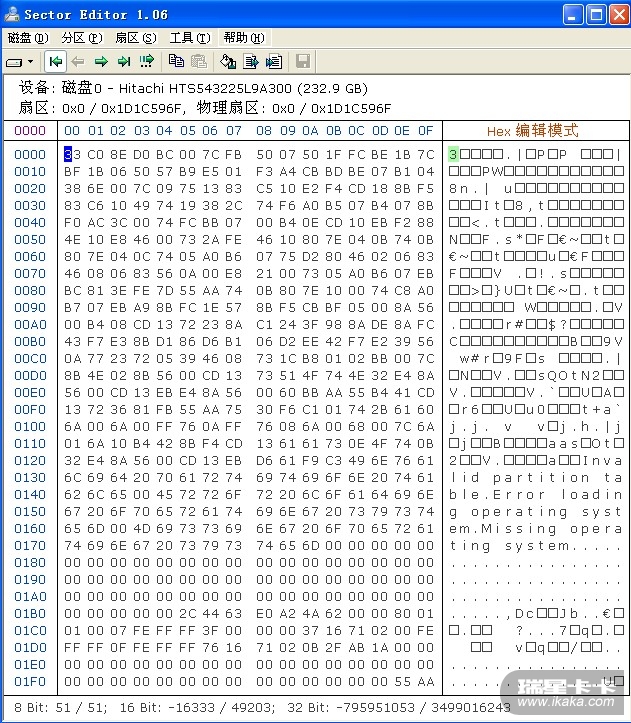631x723 pixels.
Task: Close the Sector Editor window
Action: [619, 15]
